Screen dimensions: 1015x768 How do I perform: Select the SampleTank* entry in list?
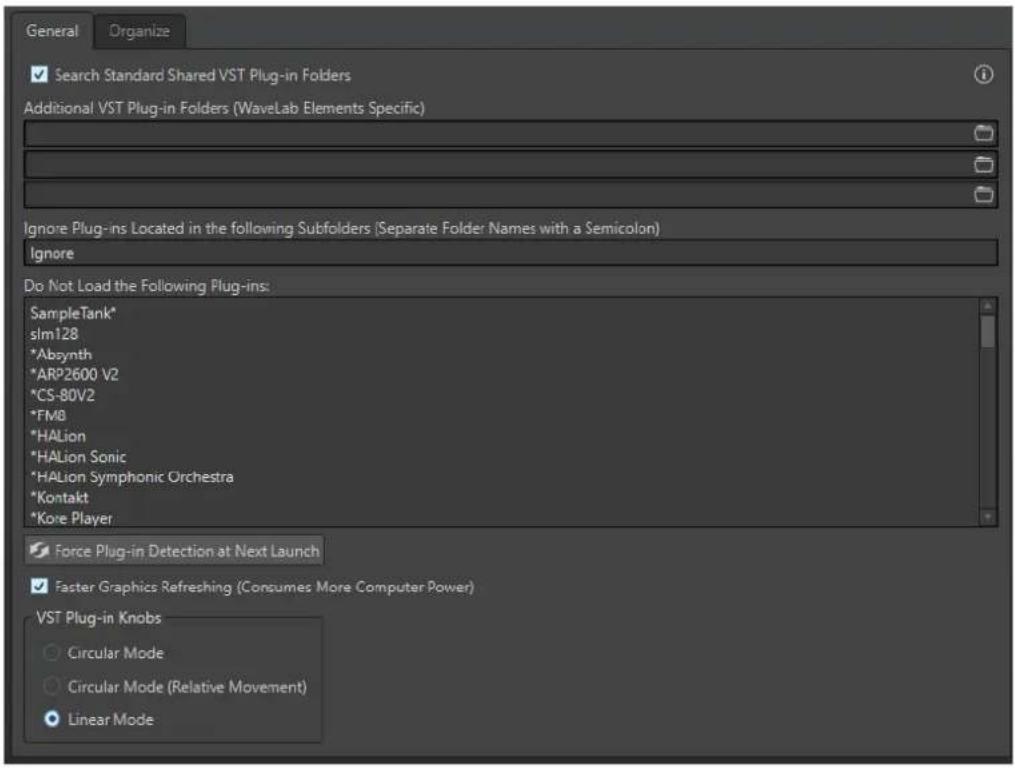point(73,313)
